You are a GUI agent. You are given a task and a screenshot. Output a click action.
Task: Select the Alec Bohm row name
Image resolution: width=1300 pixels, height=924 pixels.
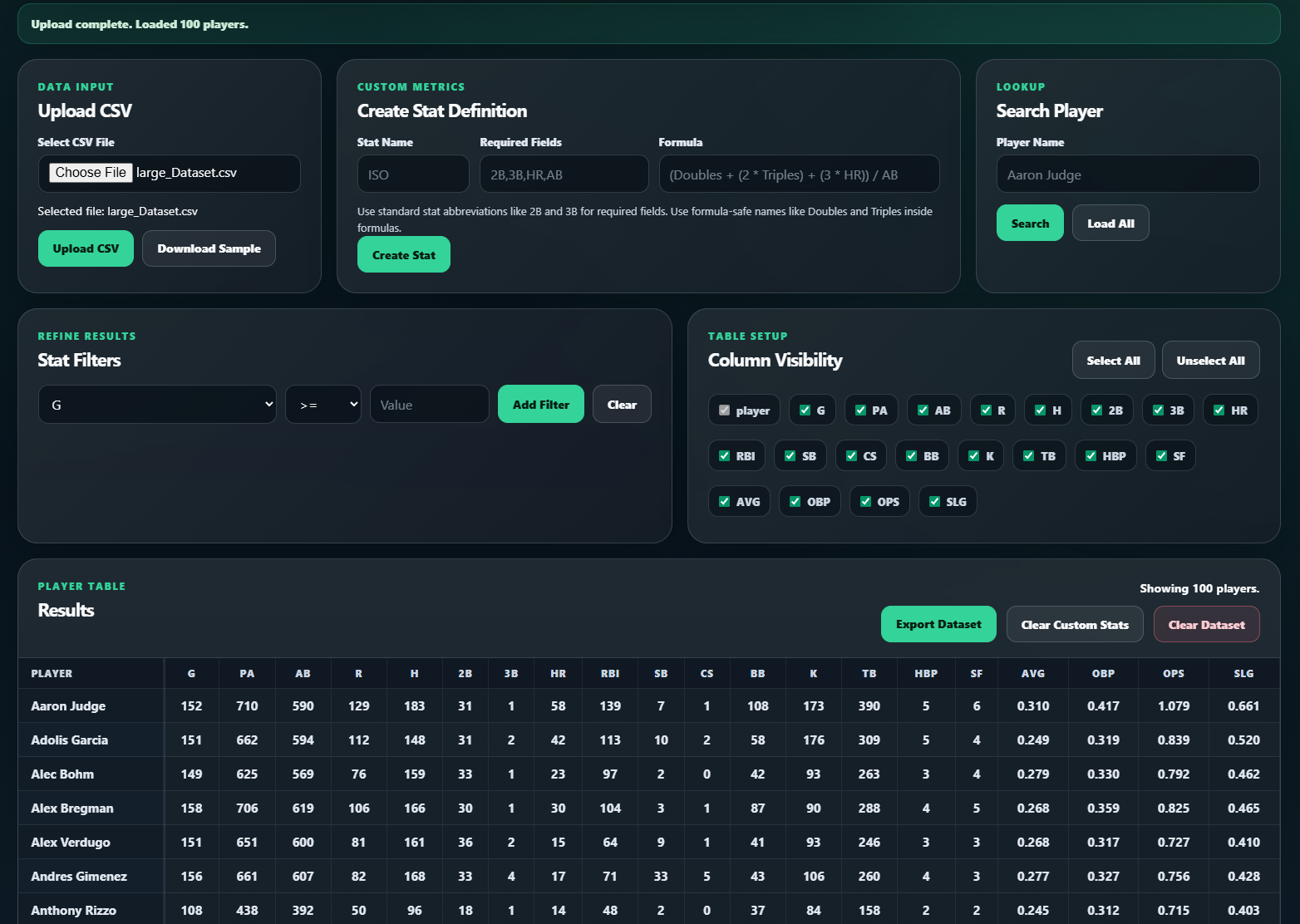coord(62,774)
